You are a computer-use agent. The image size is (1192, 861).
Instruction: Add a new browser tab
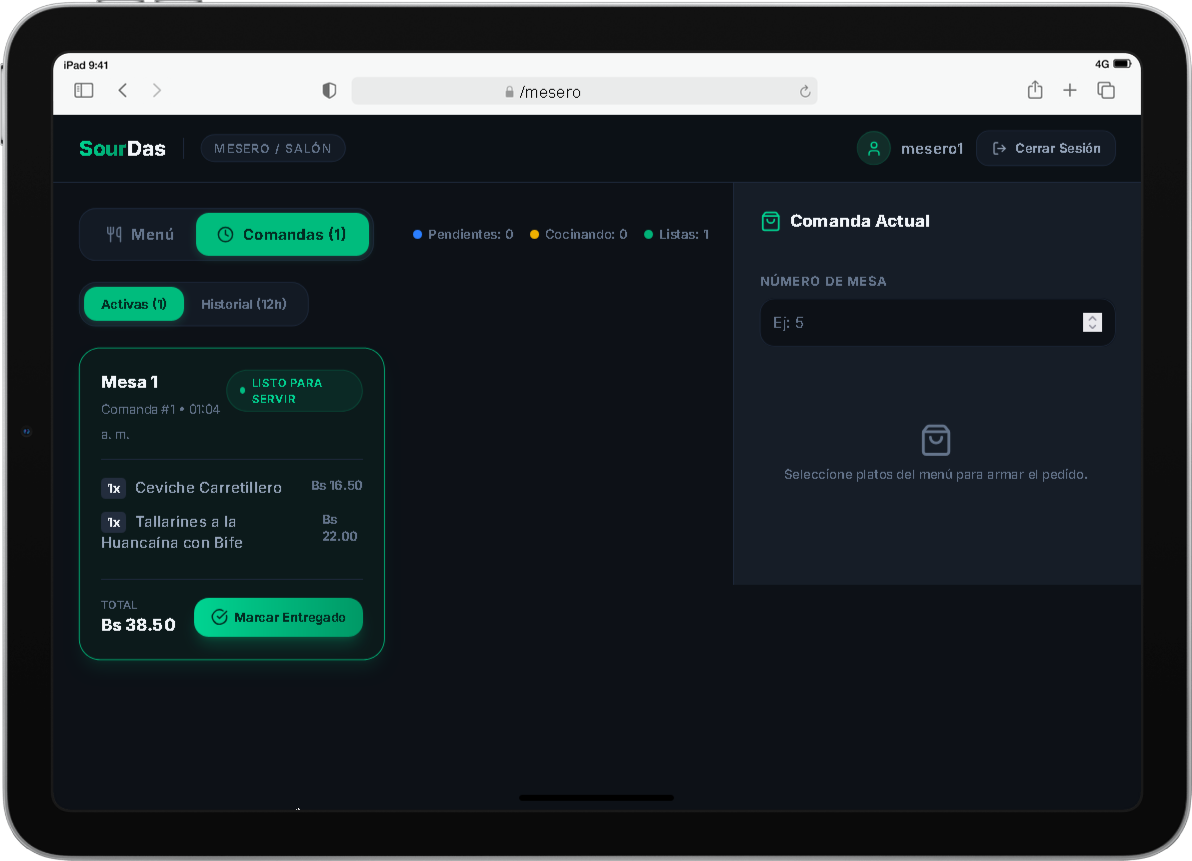coord(1070,90)
